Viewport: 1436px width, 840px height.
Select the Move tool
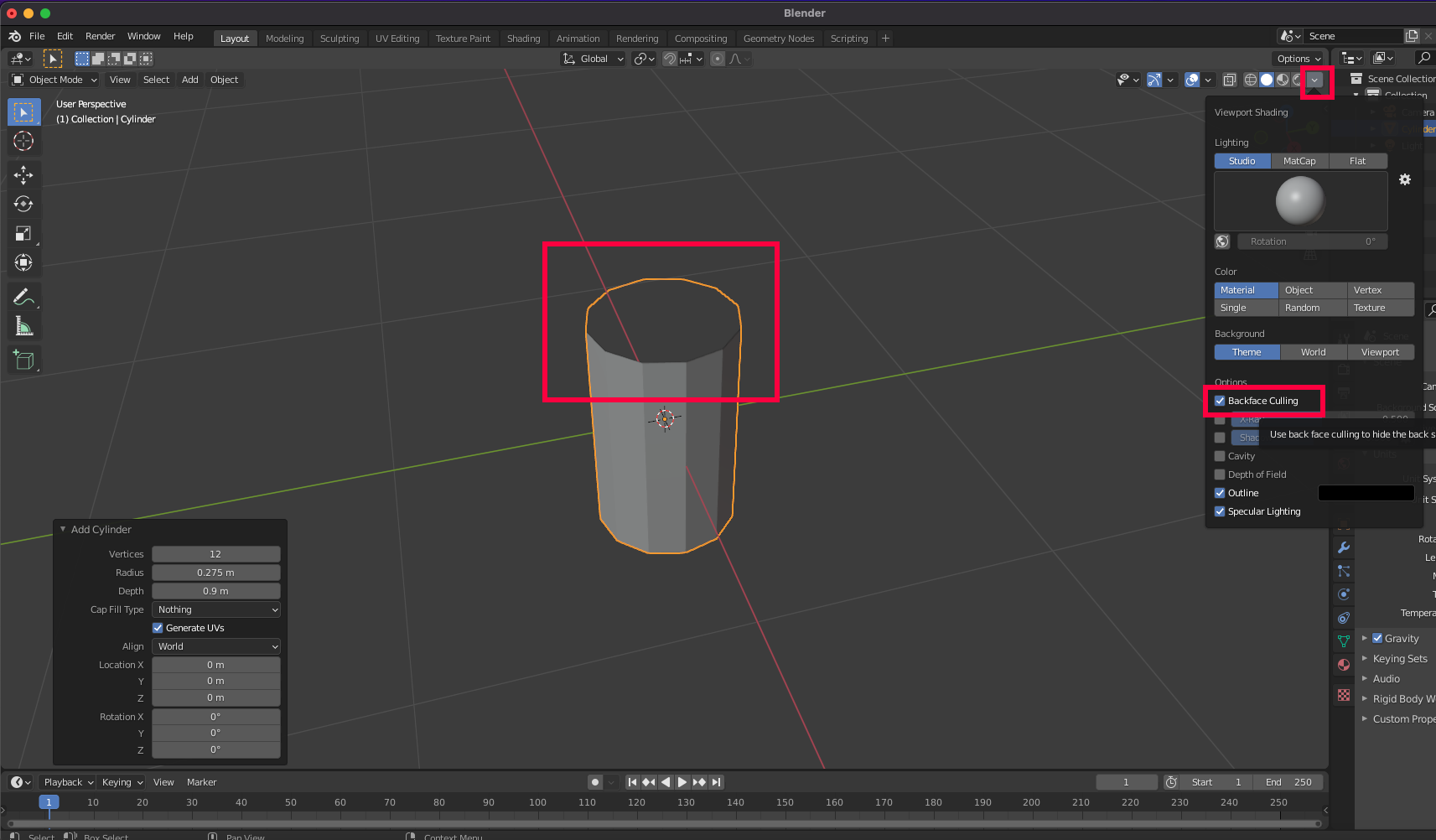23,175
